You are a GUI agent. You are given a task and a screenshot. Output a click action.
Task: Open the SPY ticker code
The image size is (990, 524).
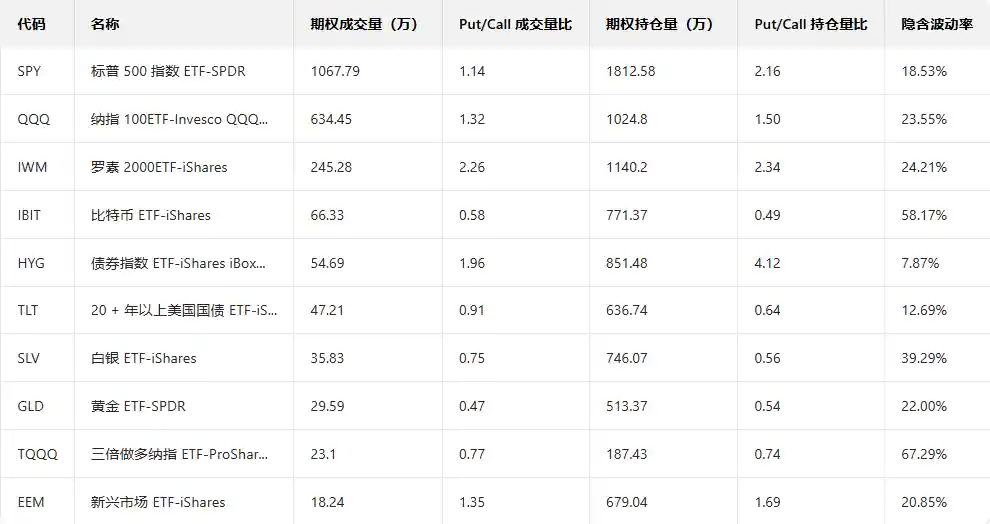click(31, 71)
